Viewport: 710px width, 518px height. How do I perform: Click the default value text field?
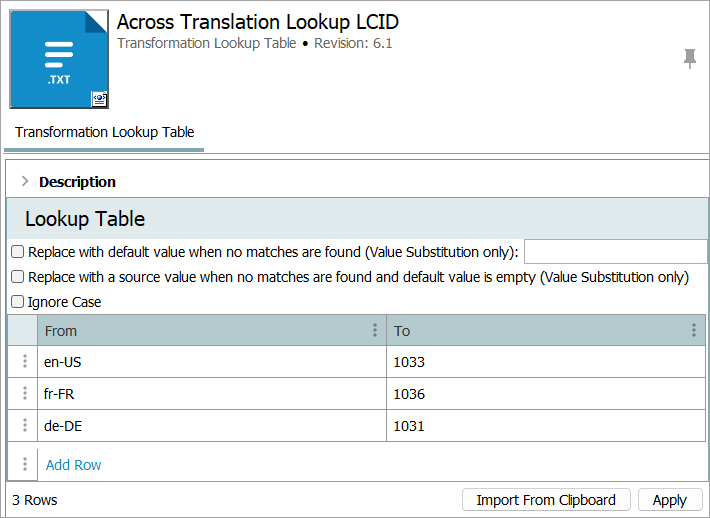[x=615, y=252]
